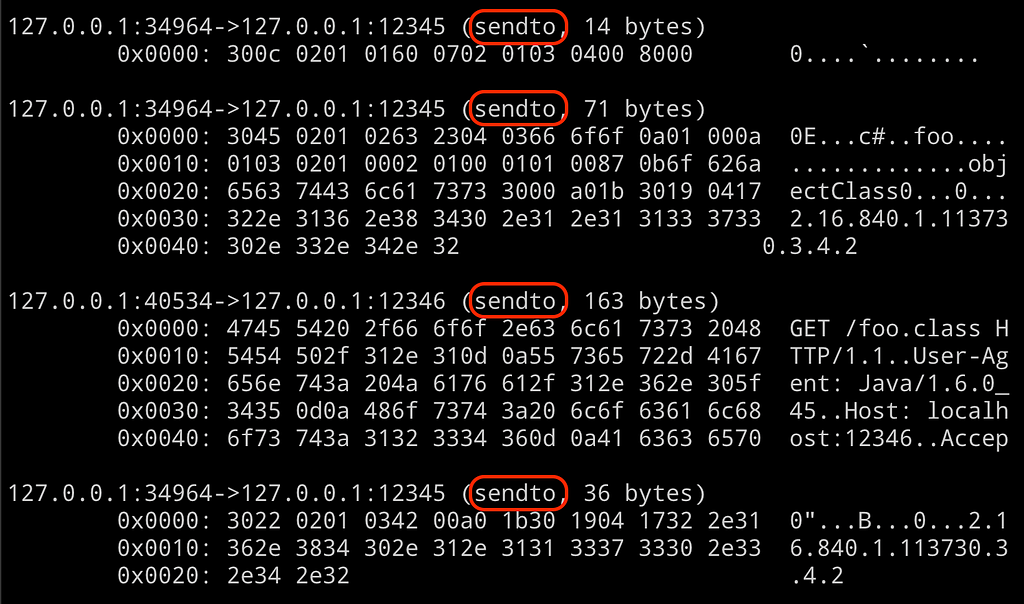
Task: Click the '36 bytes)' text
Action: [645, 493]
